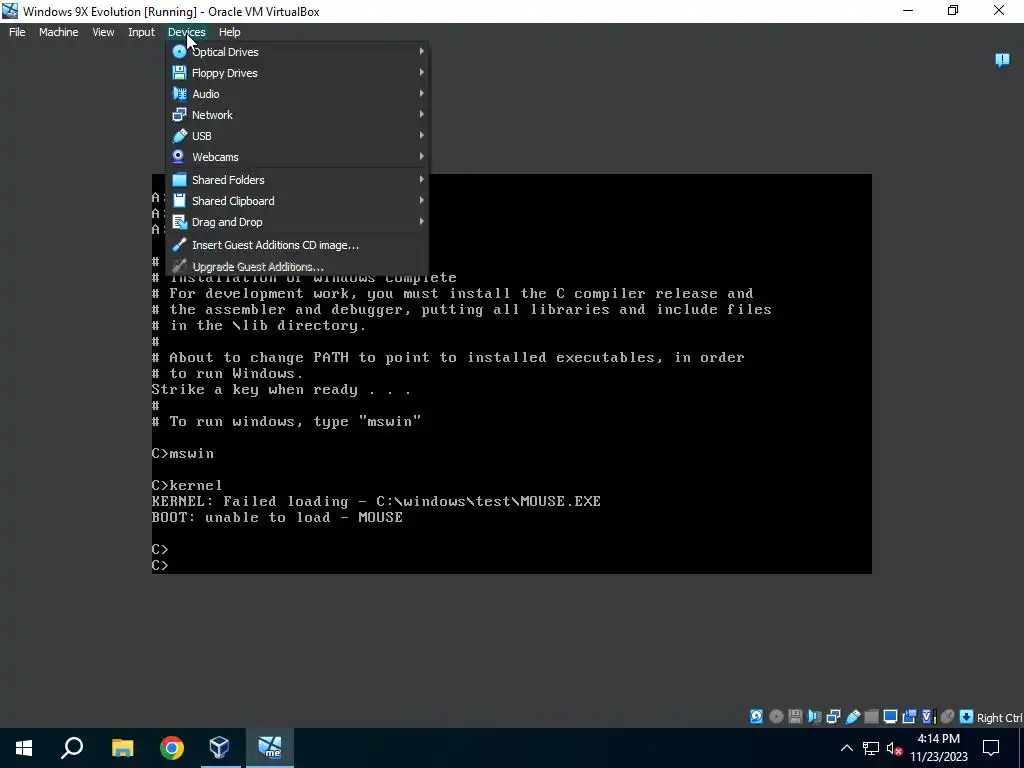Click "BOOT: unable to load - MOUSE" line

(x=277, y=517)
